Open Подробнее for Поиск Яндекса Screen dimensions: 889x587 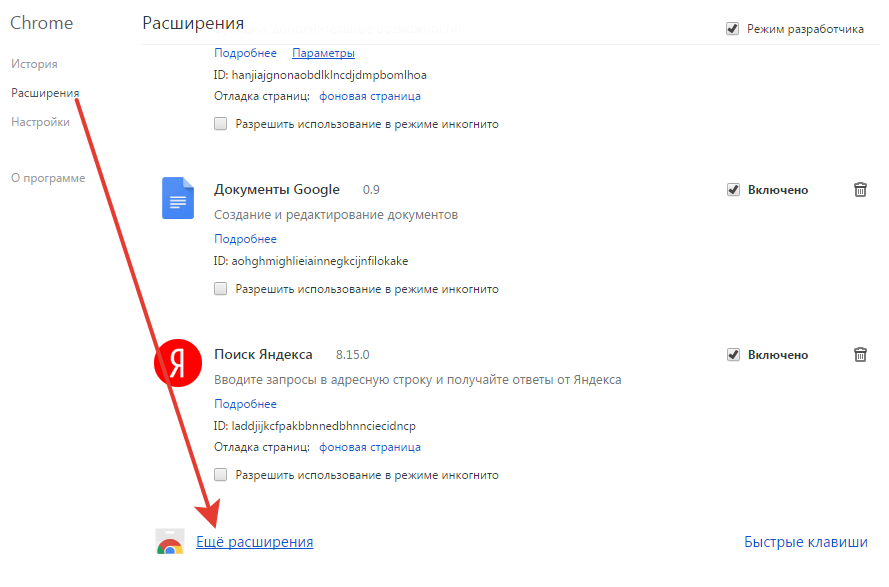[245, 404]
